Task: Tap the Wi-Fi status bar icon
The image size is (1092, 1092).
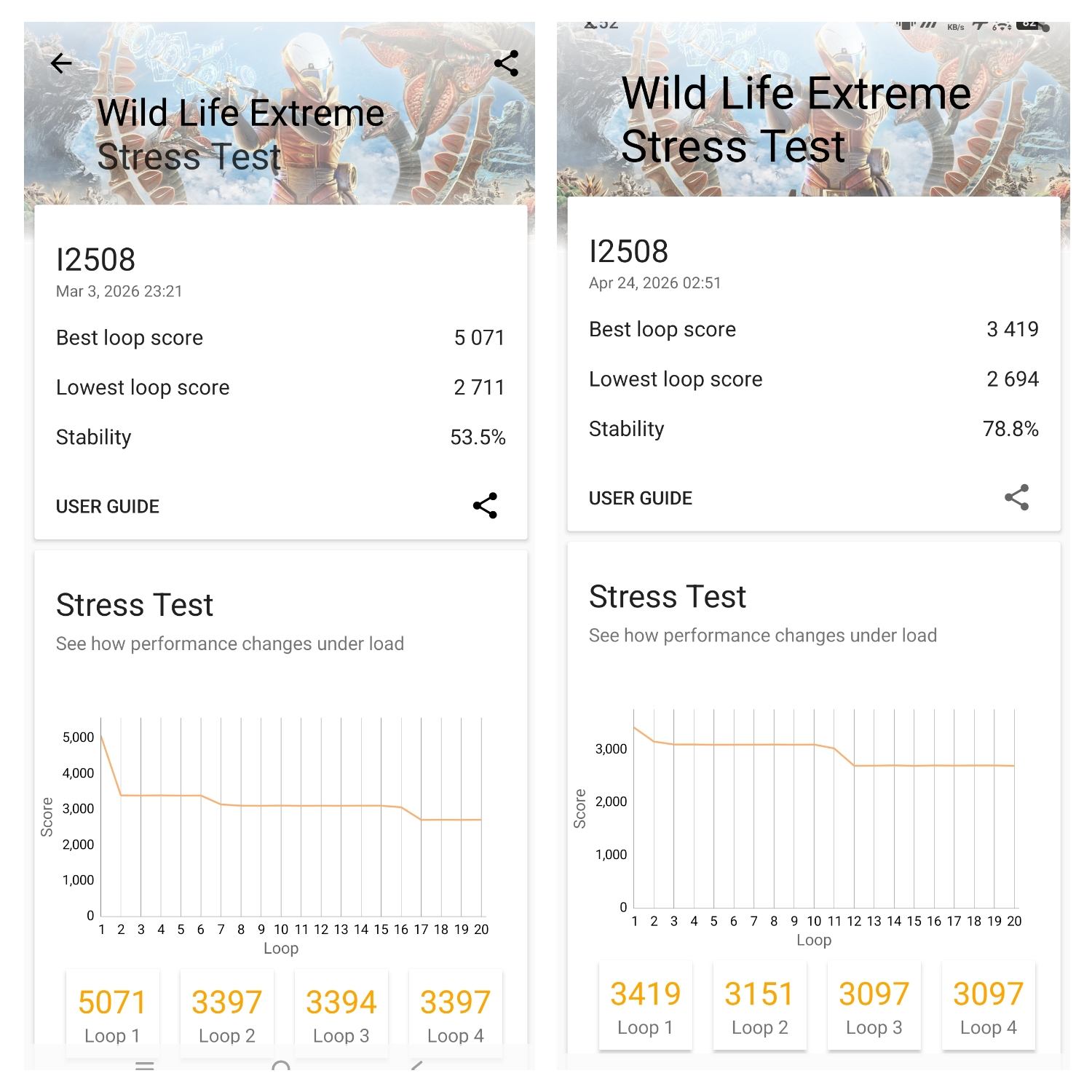Action: 1002,26
